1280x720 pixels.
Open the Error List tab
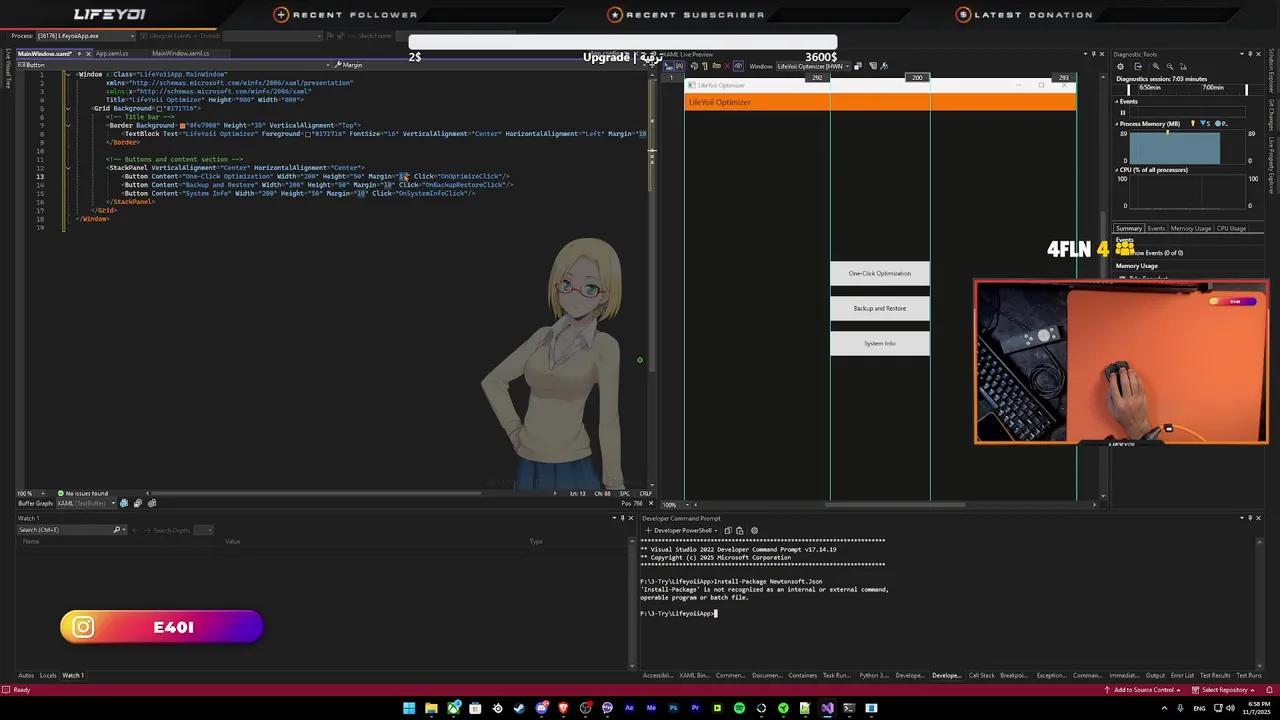coord(1182,675)
